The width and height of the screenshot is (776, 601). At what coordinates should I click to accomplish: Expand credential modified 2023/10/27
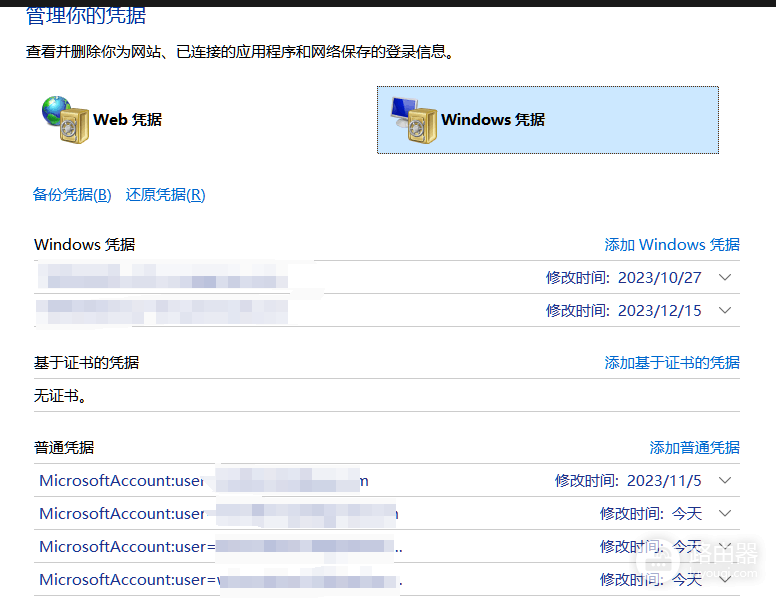[725, 277]
